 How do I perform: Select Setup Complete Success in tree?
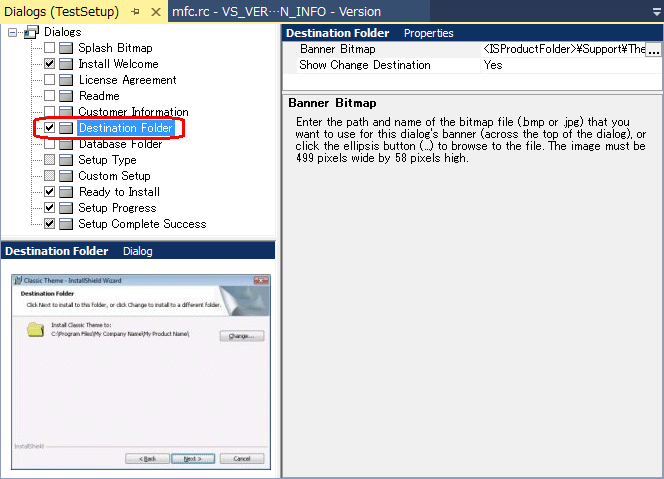[142, 224]
